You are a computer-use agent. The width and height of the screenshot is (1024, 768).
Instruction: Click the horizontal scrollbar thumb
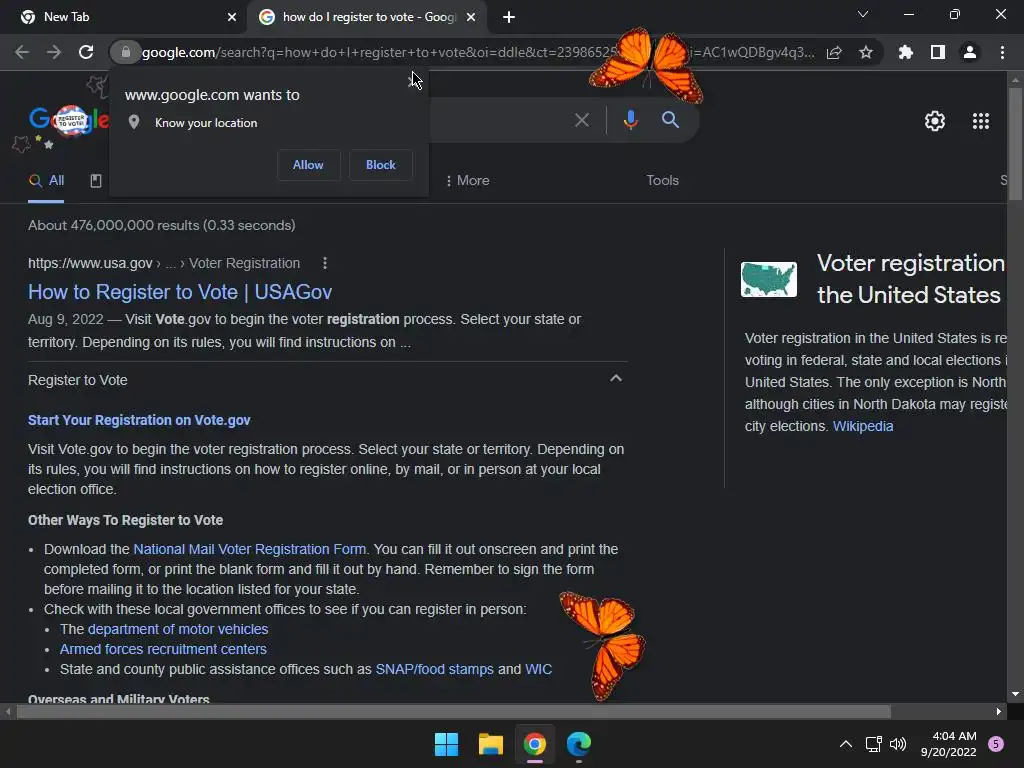454,712
